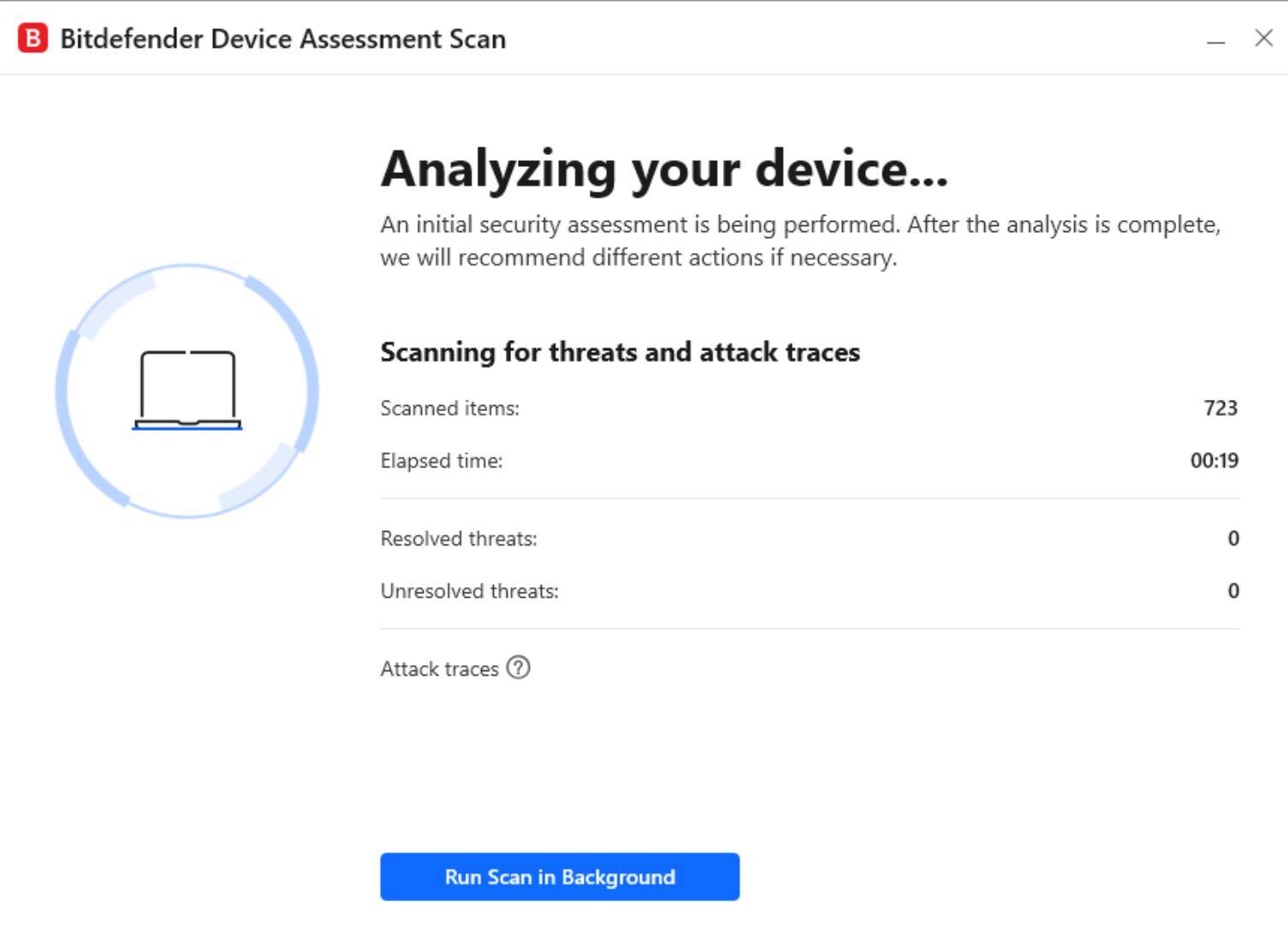Click the Unresolved threats label

[x=469, y=591]
